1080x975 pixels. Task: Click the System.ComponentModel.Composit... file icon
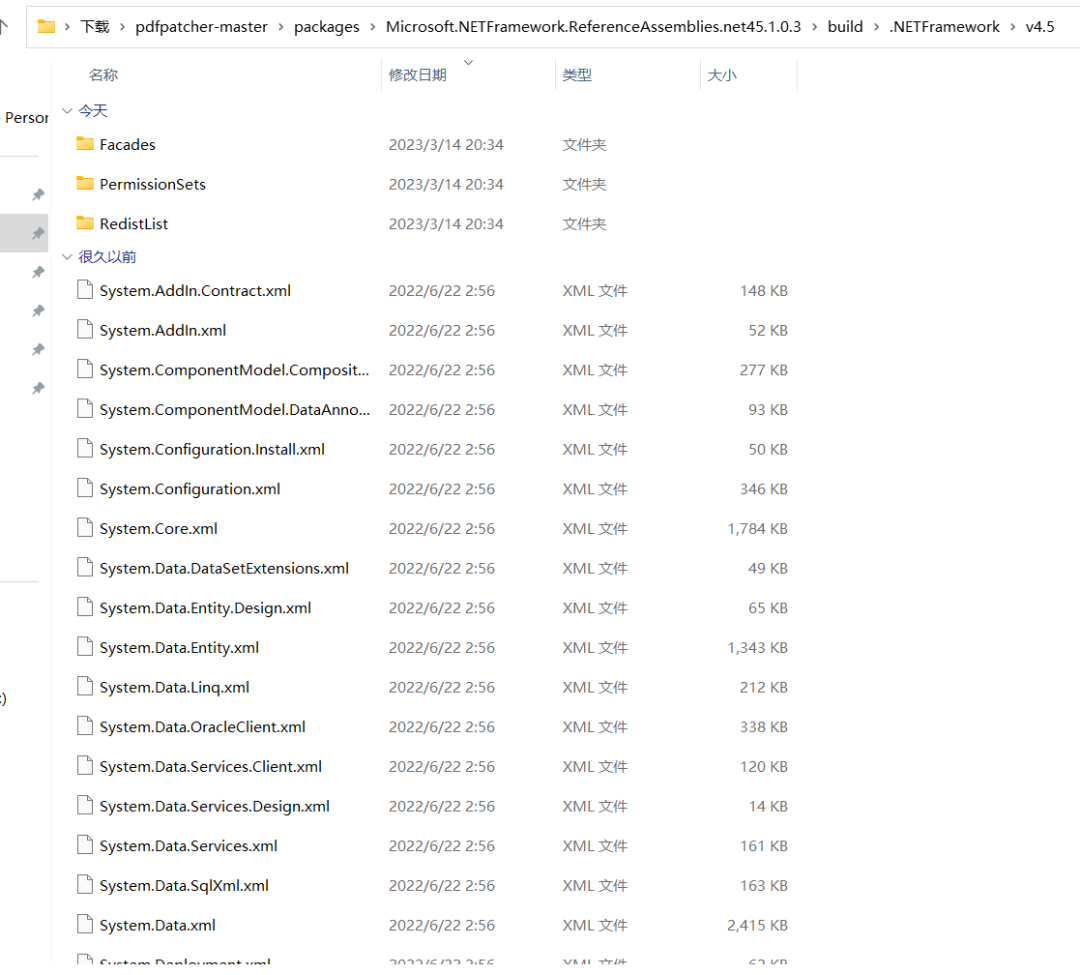coord(85,370)
